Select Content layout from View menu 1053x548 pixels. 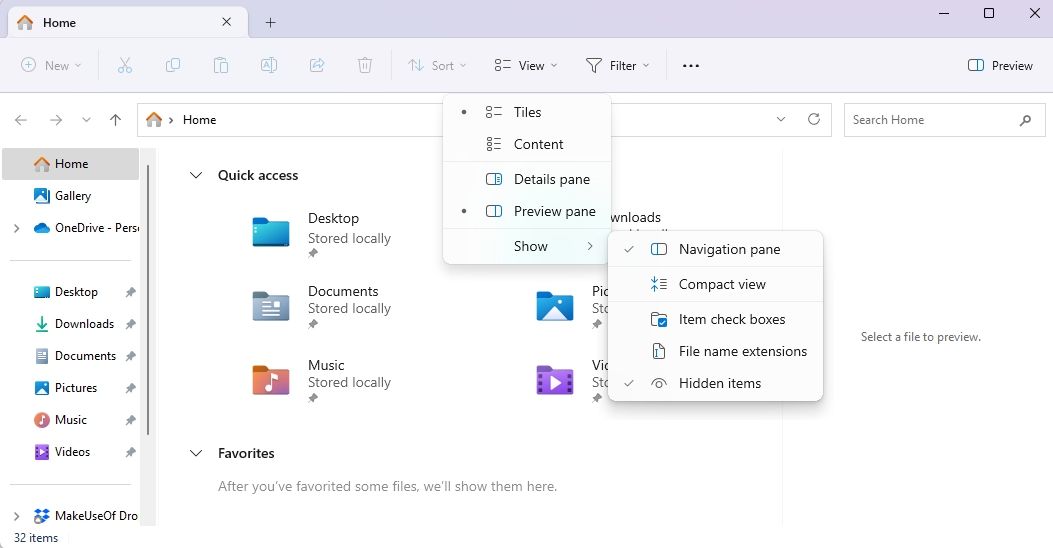pos(538,145)
